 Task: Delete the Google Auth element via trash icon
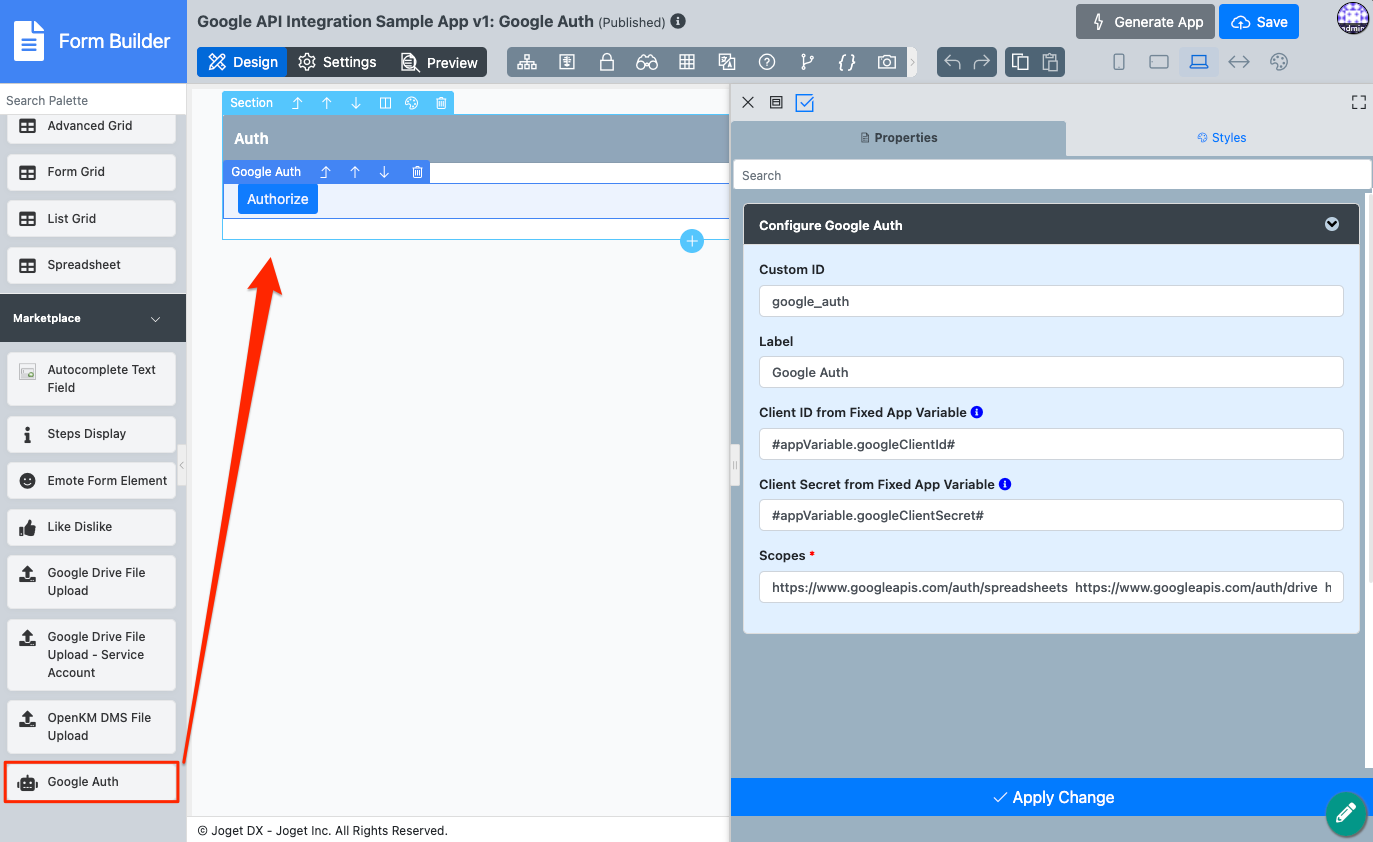click(x=418, y=172)
